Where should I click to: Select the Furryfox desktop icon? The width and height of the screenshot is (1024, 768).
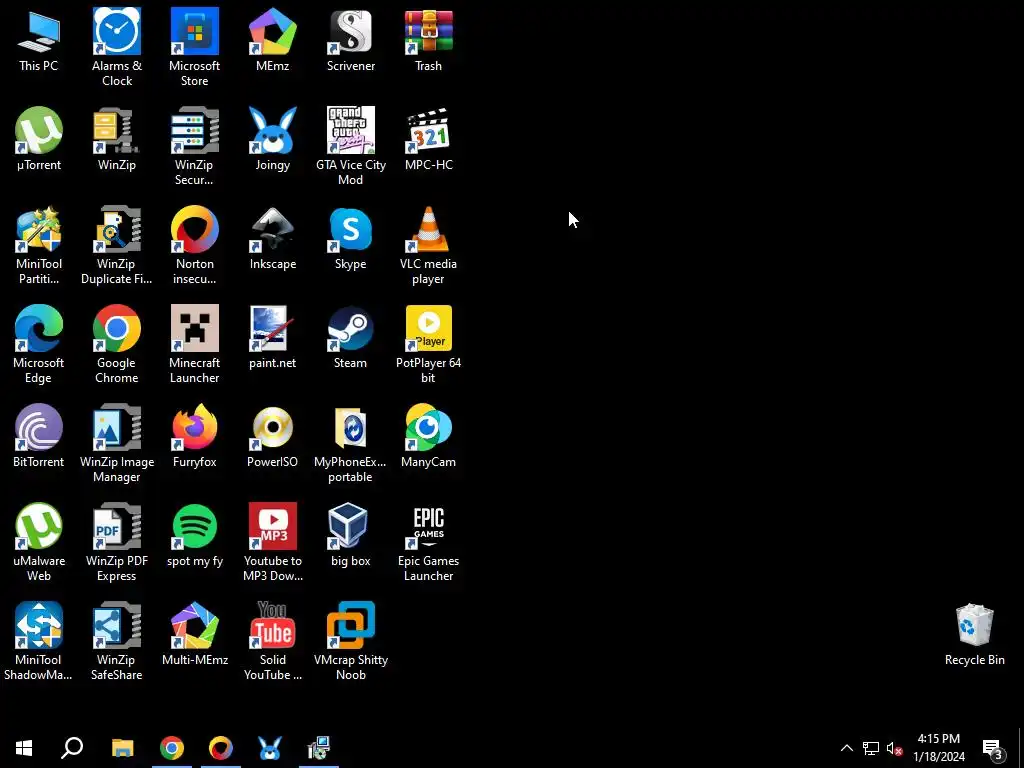tap(195, 436)
